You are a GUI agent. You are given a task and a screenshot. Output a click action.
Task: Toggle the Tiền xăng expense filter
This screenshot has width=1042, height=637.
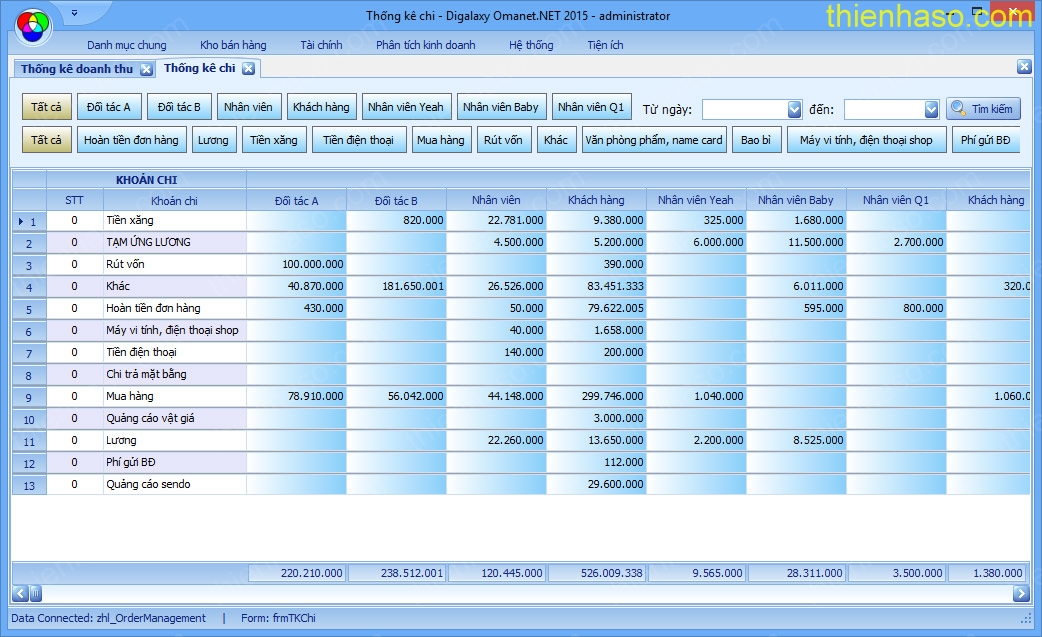click(x=274, y=140)
